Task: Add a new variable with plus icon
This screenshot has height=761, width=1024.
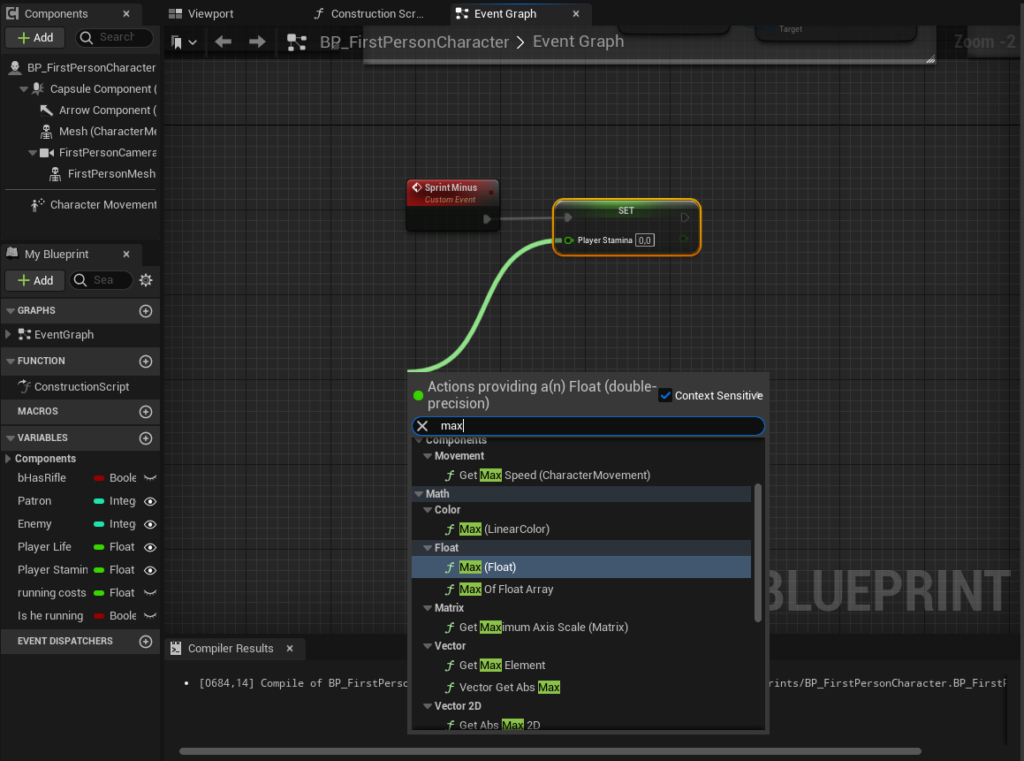Action: point(146,438)
